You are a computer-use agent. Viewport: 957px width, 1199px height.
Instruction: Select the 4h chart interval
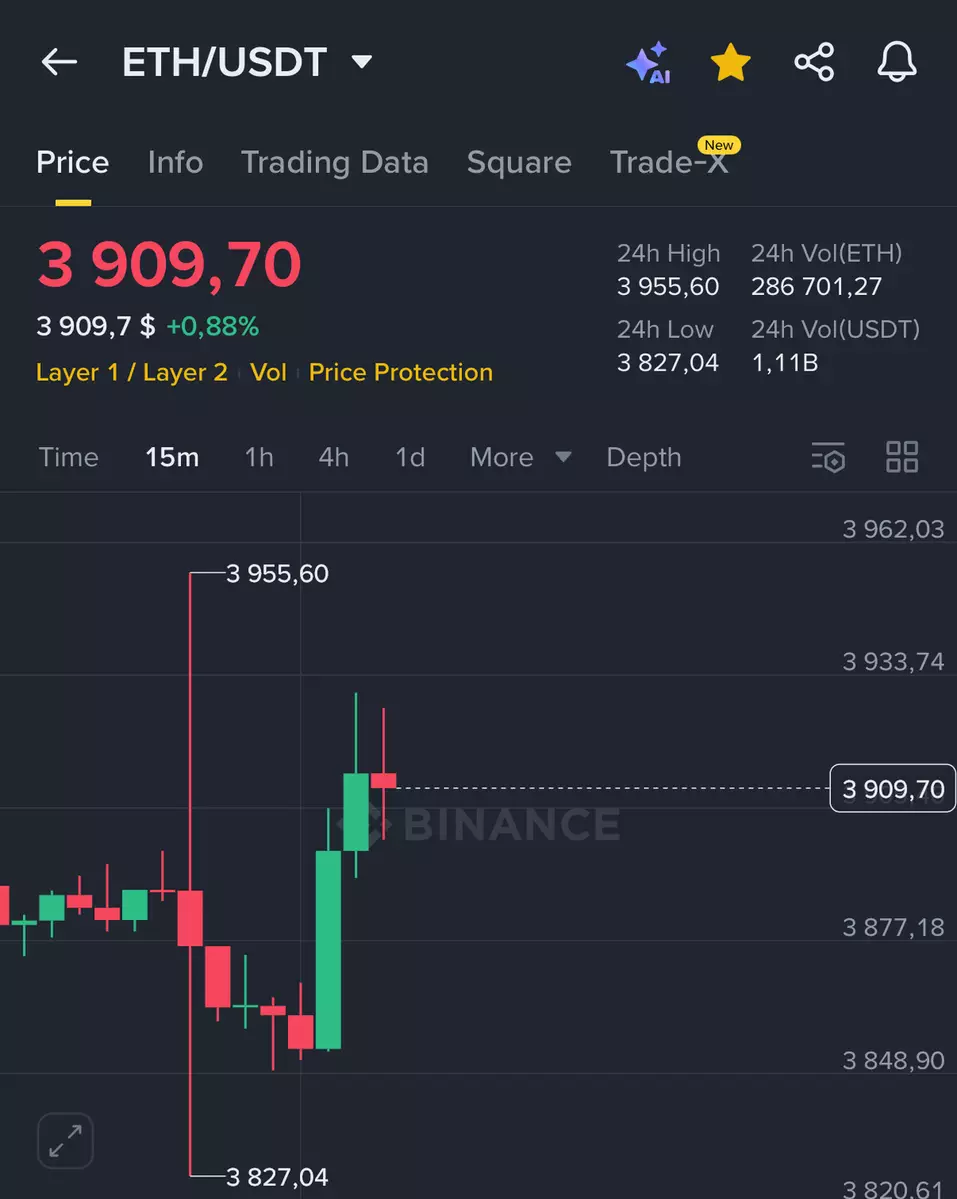point(334,458)
